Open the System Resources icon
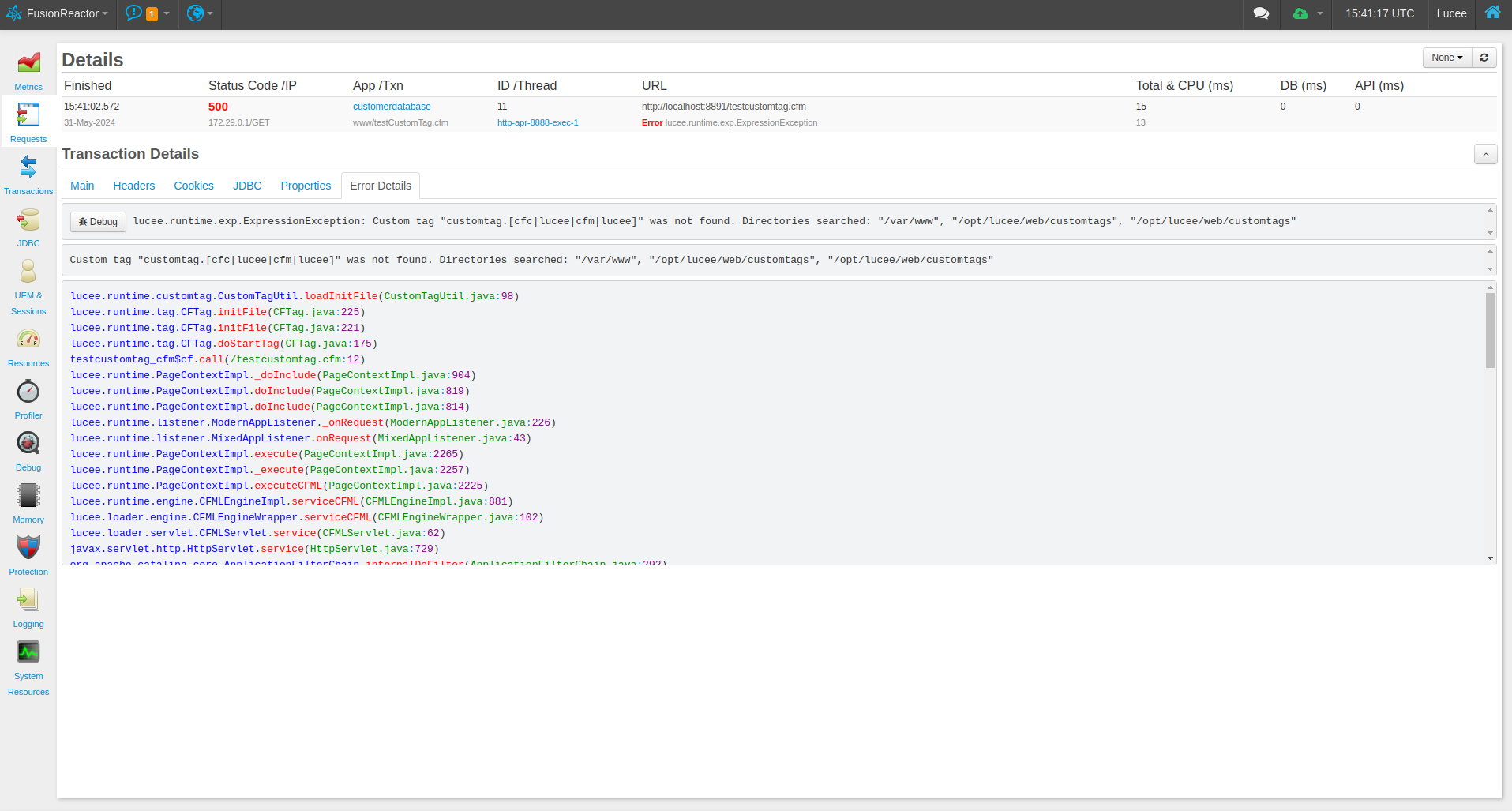Image resolution: width=1512 pixels, height=811 pixels. 28,651
